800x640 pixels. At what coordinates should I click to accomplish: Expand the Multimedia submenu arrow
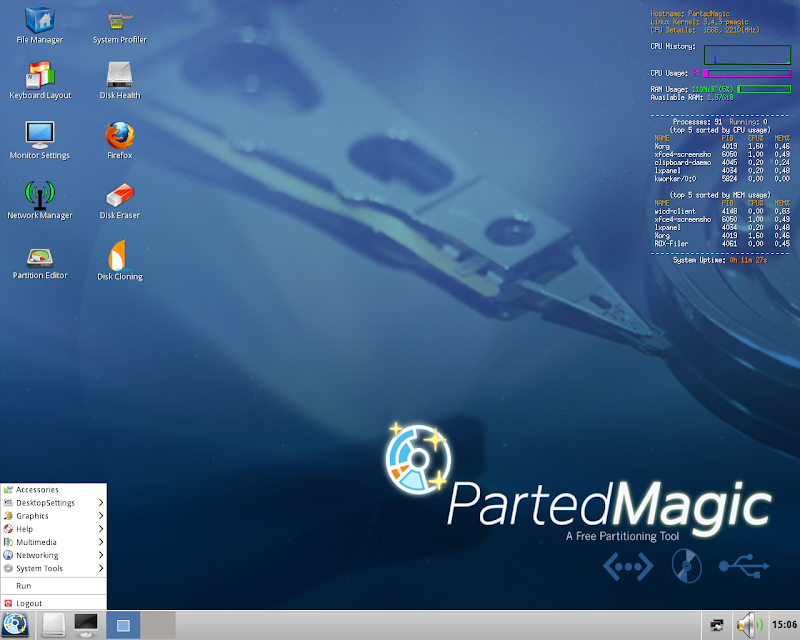point(101,542)
